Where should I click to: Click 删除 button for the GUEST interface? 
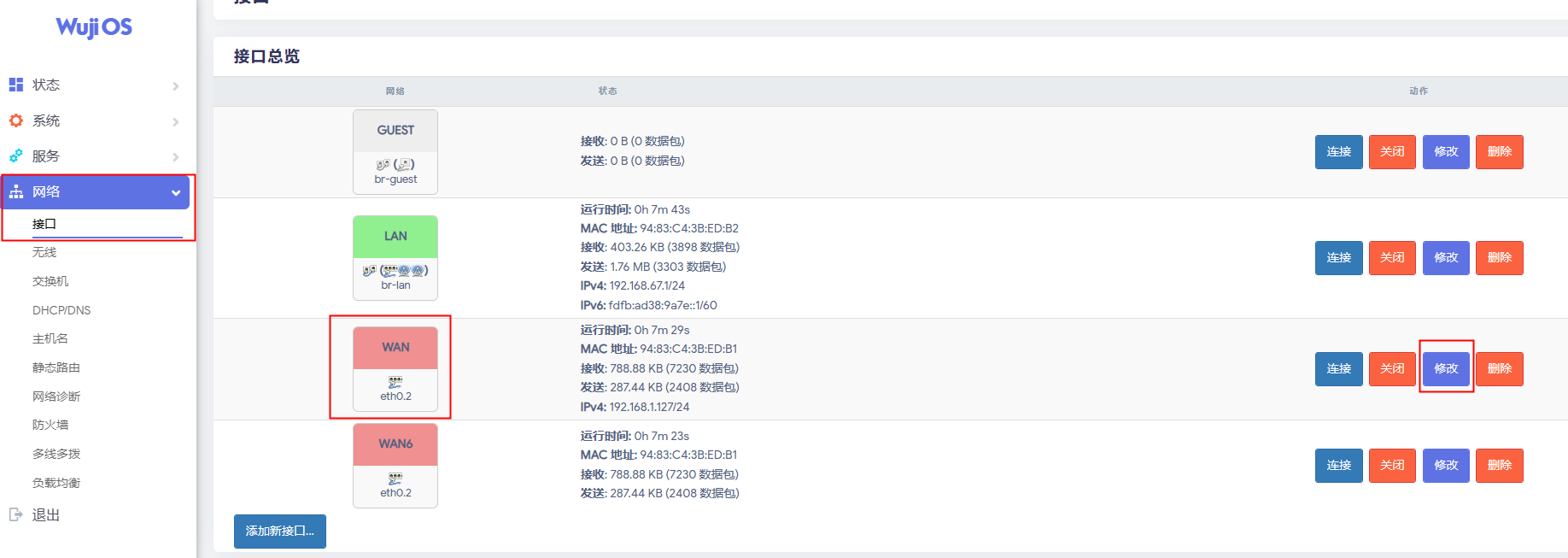[1499, 152]
